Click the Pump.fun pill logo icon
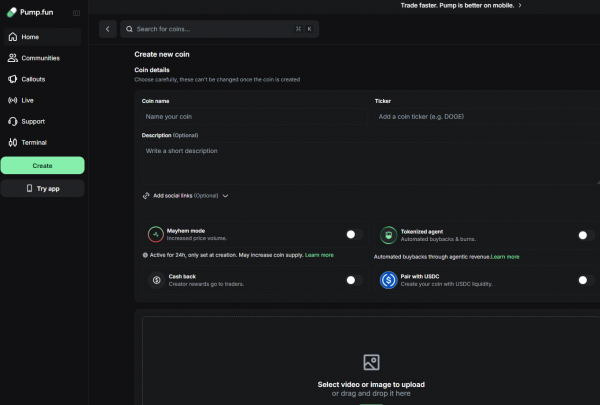The image size is (600, 405). 12,12
